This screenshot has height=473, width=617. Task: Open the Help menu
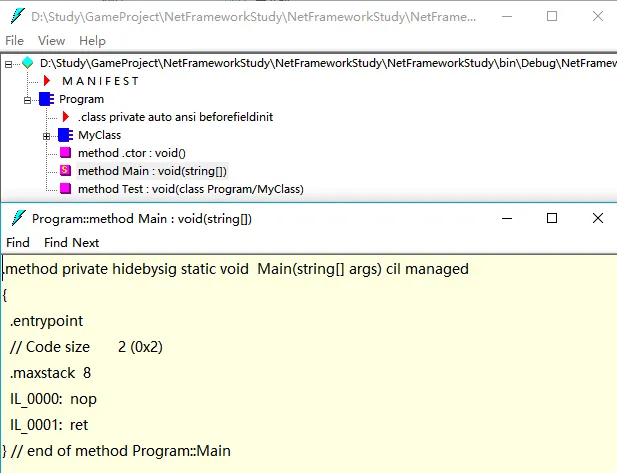(x=92, y=41)
